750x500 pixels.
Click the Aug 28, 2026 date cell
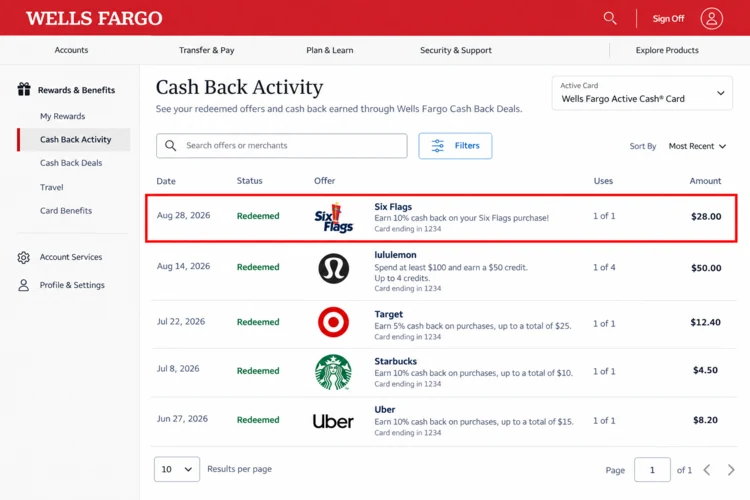184,215
